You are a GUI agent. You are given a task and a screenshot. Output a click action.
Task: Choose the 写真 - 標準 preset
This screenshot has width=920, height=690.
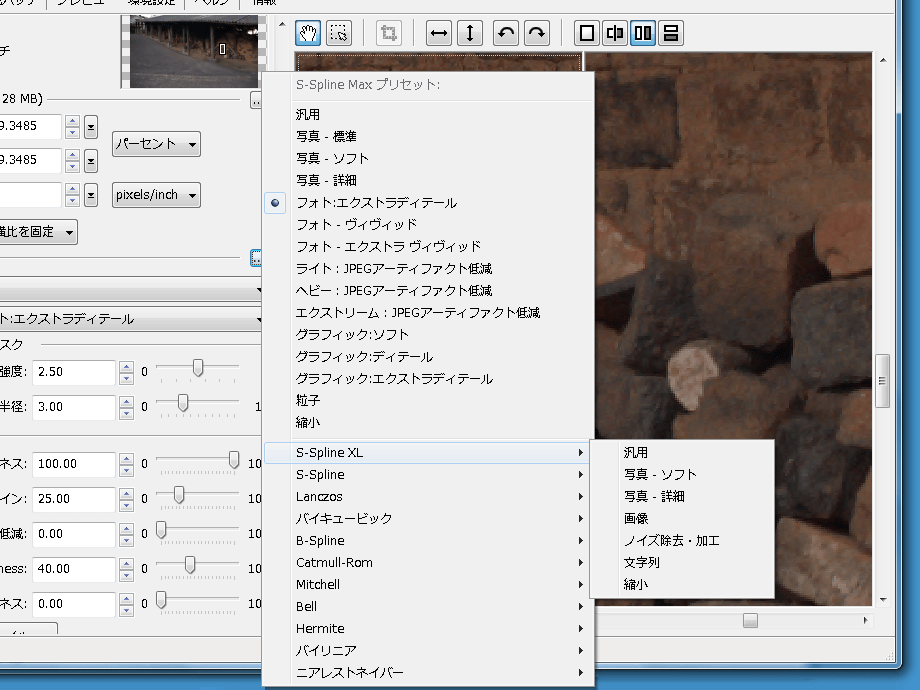(326, 136)
